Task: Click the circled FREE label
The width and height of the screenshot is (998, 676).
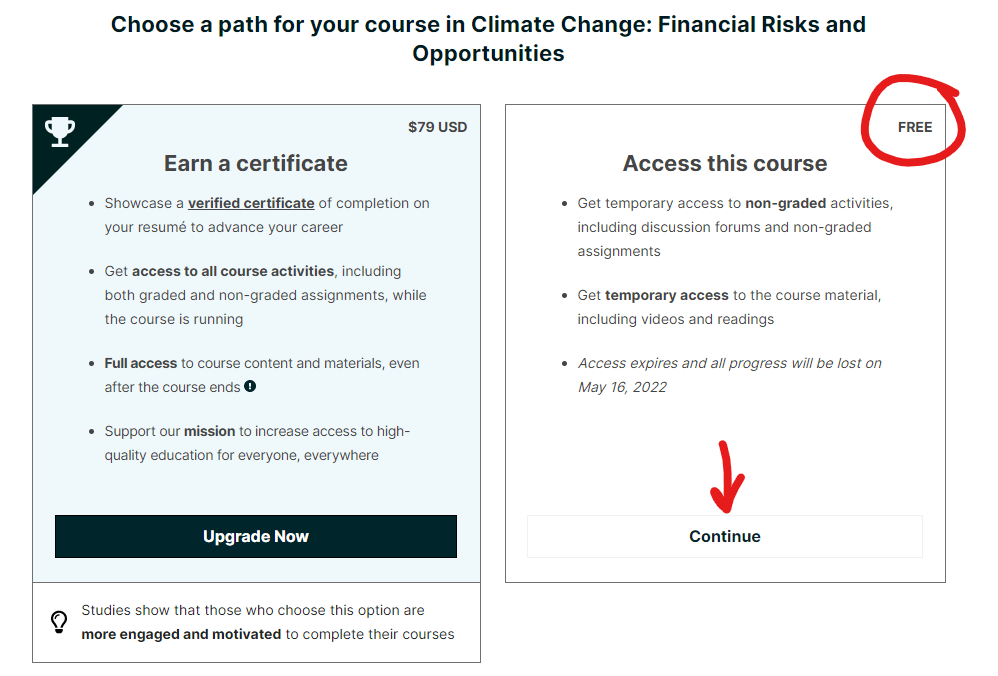Action: click(x=914, y=127)
